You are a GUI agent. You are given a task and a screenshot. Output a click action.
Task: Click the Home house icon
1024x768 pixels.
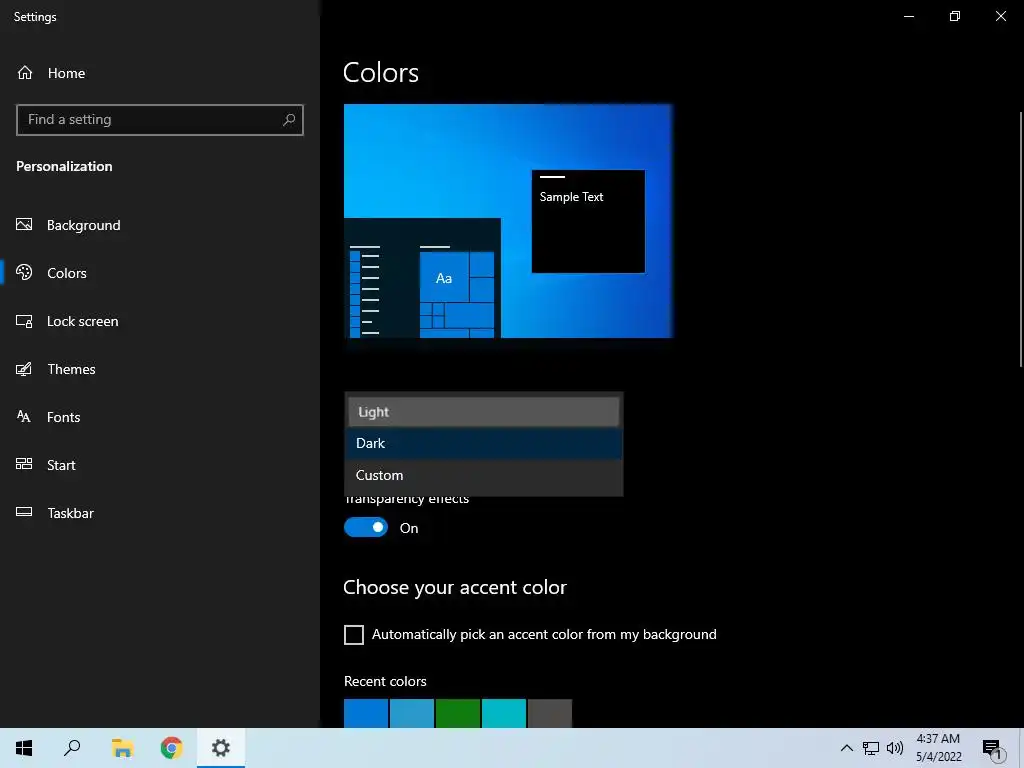point(25,72)
